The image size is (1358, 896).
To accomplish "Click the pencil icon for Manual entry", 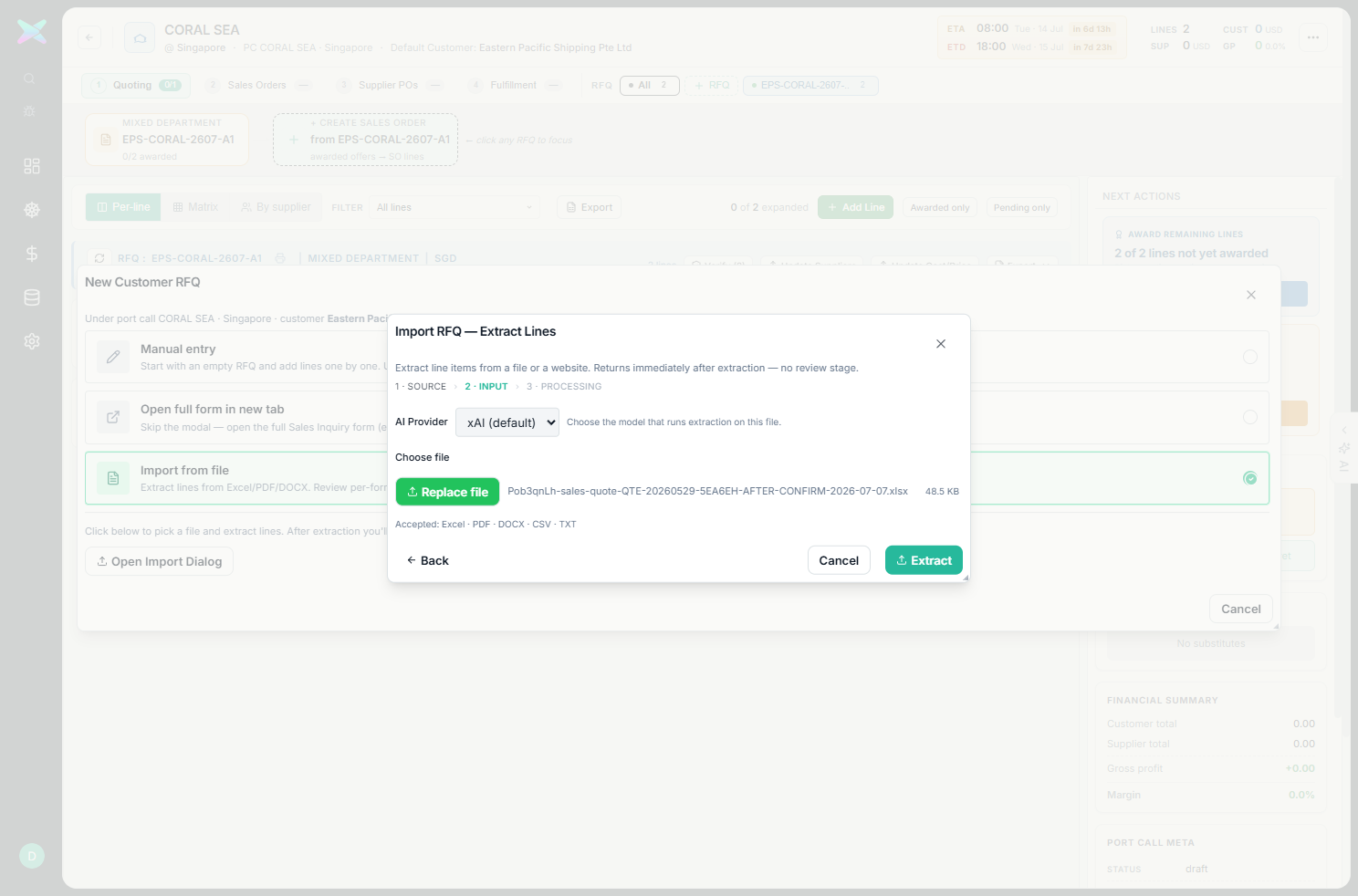I will click(x=113, y=357).
